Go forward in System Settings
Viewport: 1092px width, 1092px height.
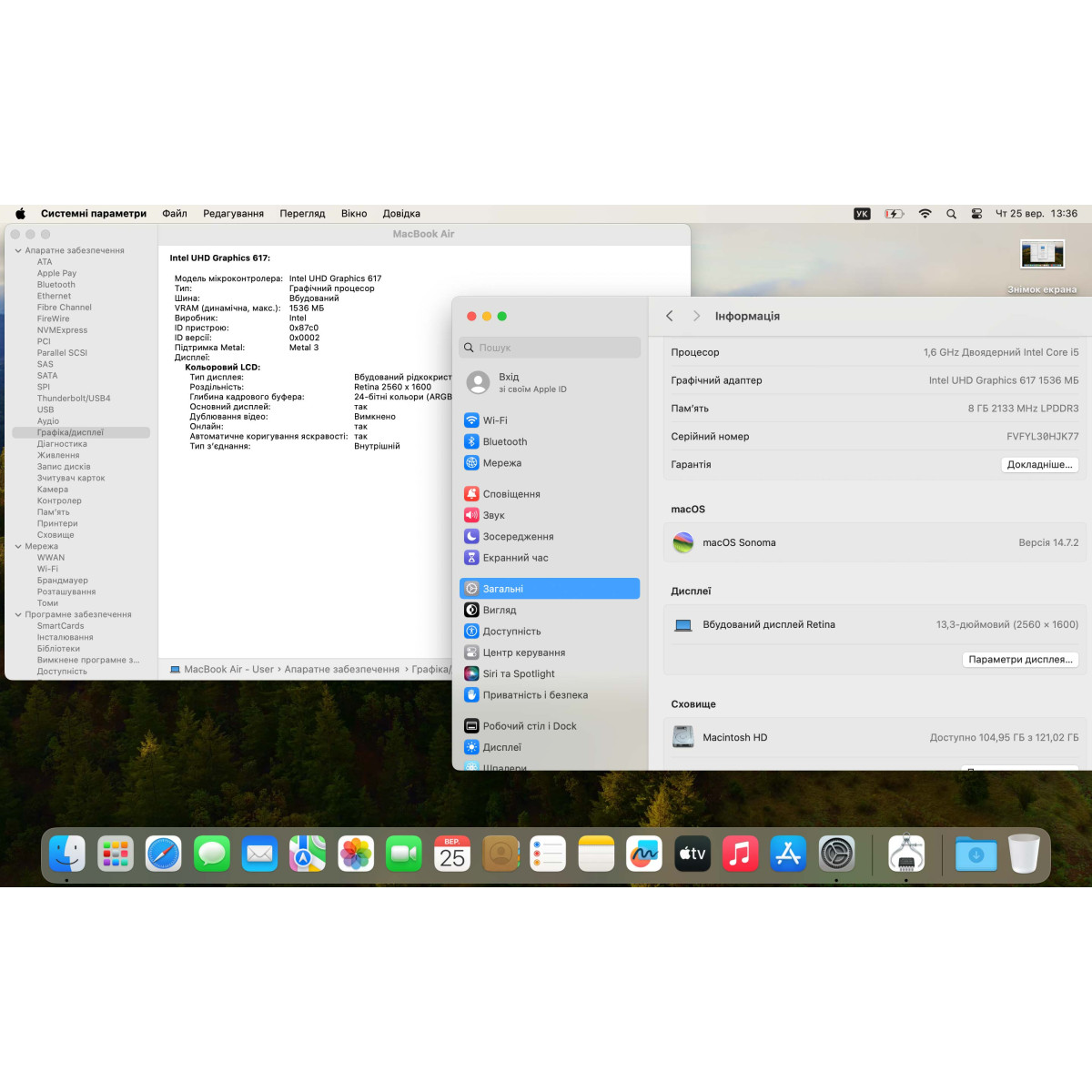click(696, 316)
